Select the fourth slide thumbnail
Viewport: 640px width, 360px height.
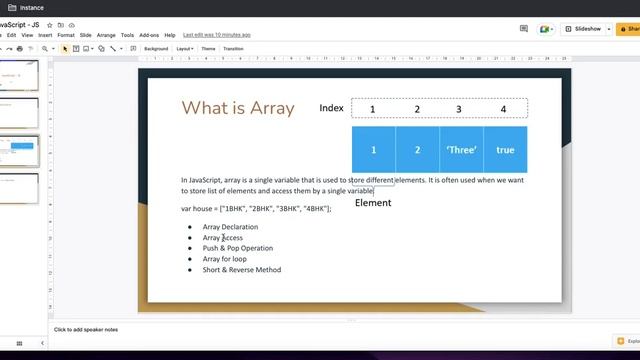(19, 189)
